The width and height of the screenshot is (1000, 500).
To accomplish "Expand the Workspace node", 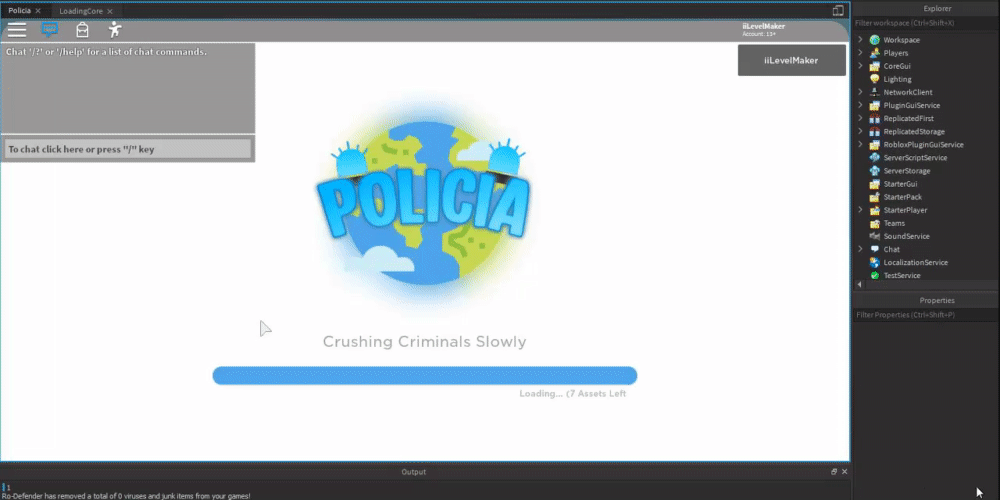I will pyautogui.click(x=860, y=40).
